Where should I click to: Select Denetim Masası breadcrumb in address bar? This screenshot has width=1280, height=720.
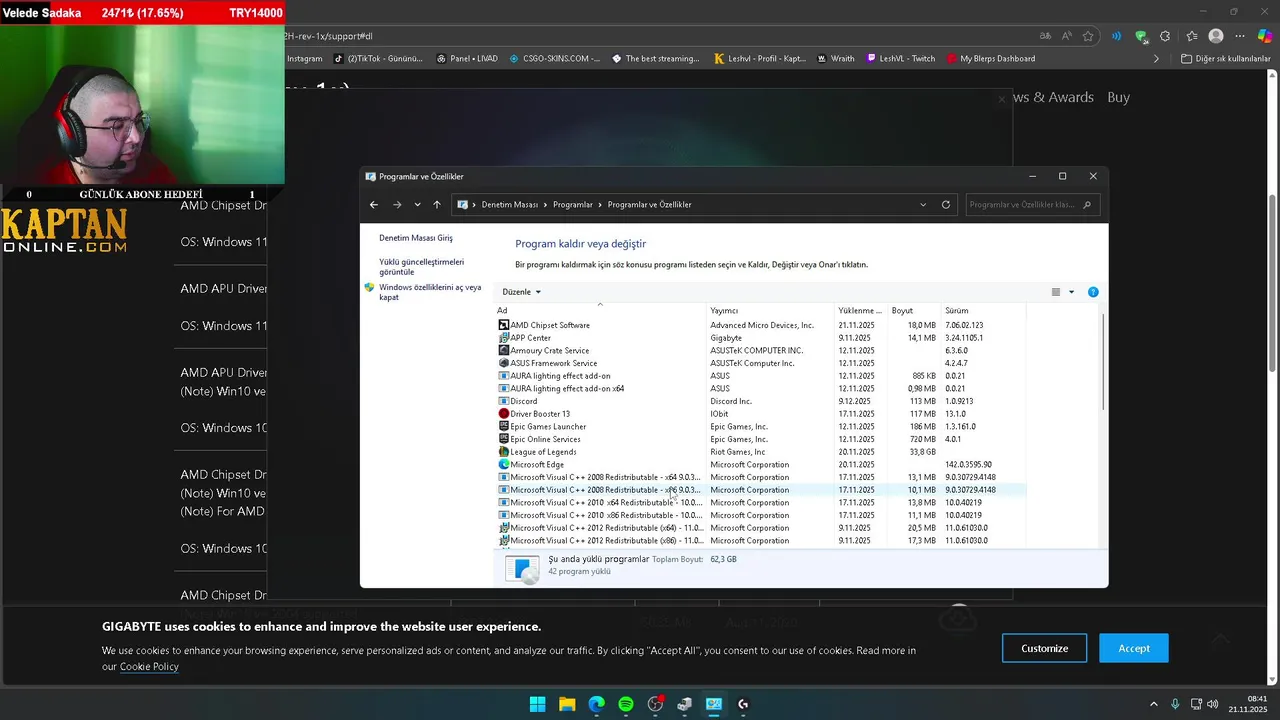[x=510, y=205]
